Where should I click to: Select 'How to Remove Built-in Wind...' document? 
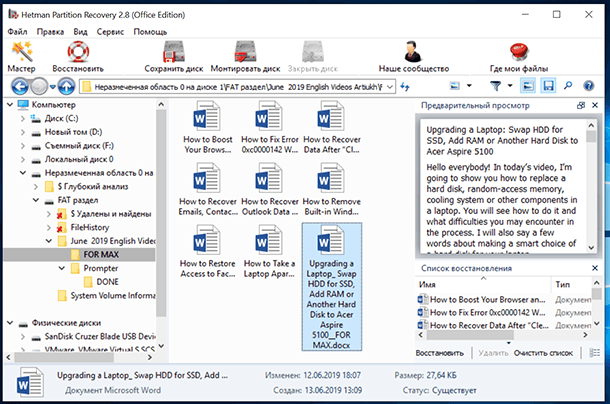point(331,190)
